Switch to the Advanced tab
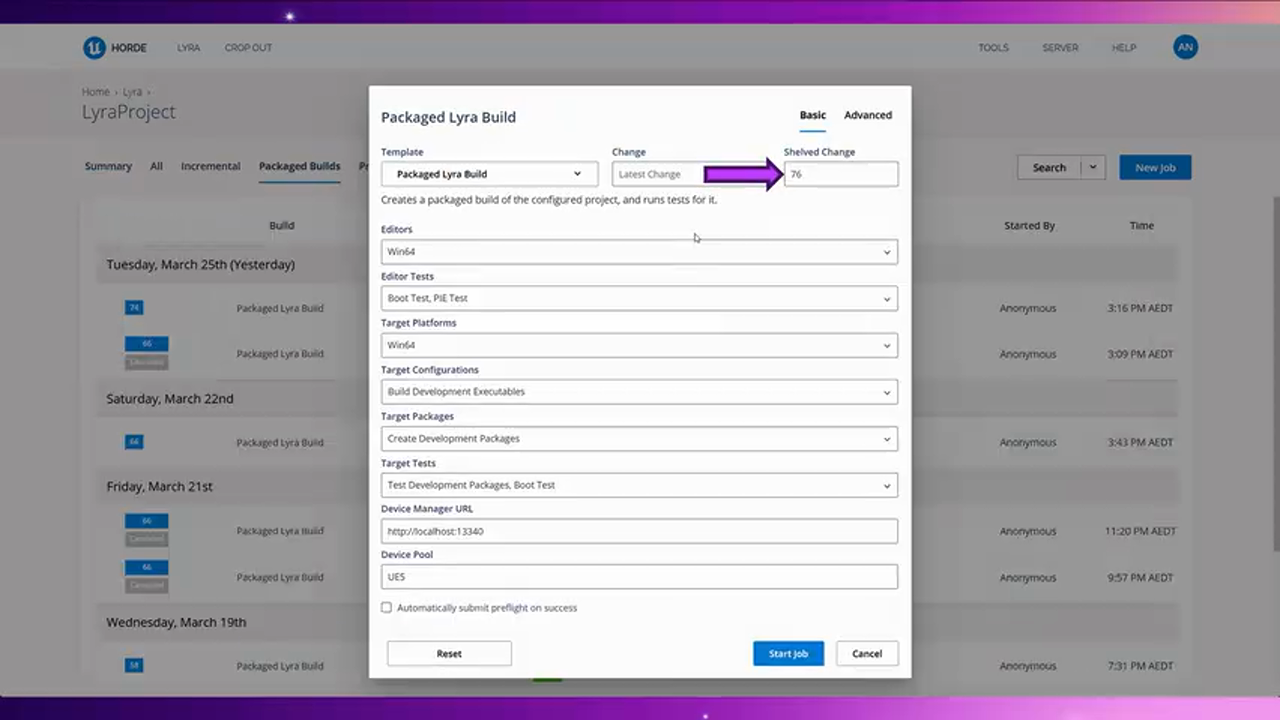1280x720 pixels. 867,115
